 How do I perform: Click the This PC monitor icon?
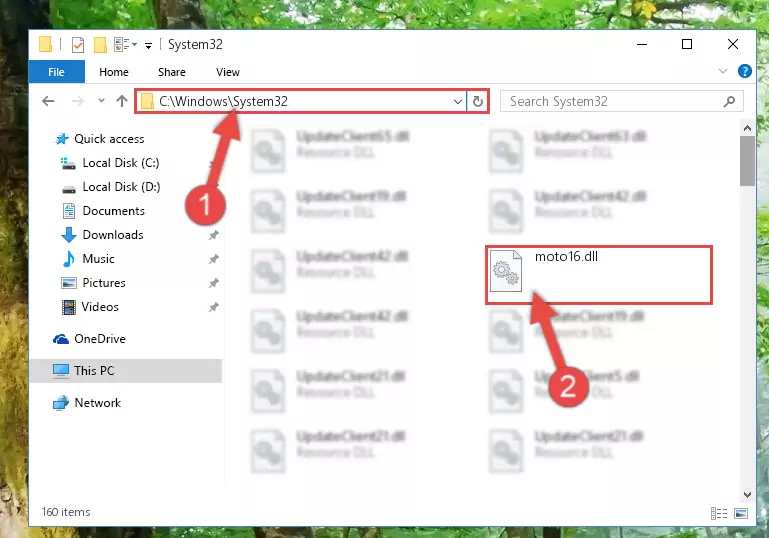(61, 371)
